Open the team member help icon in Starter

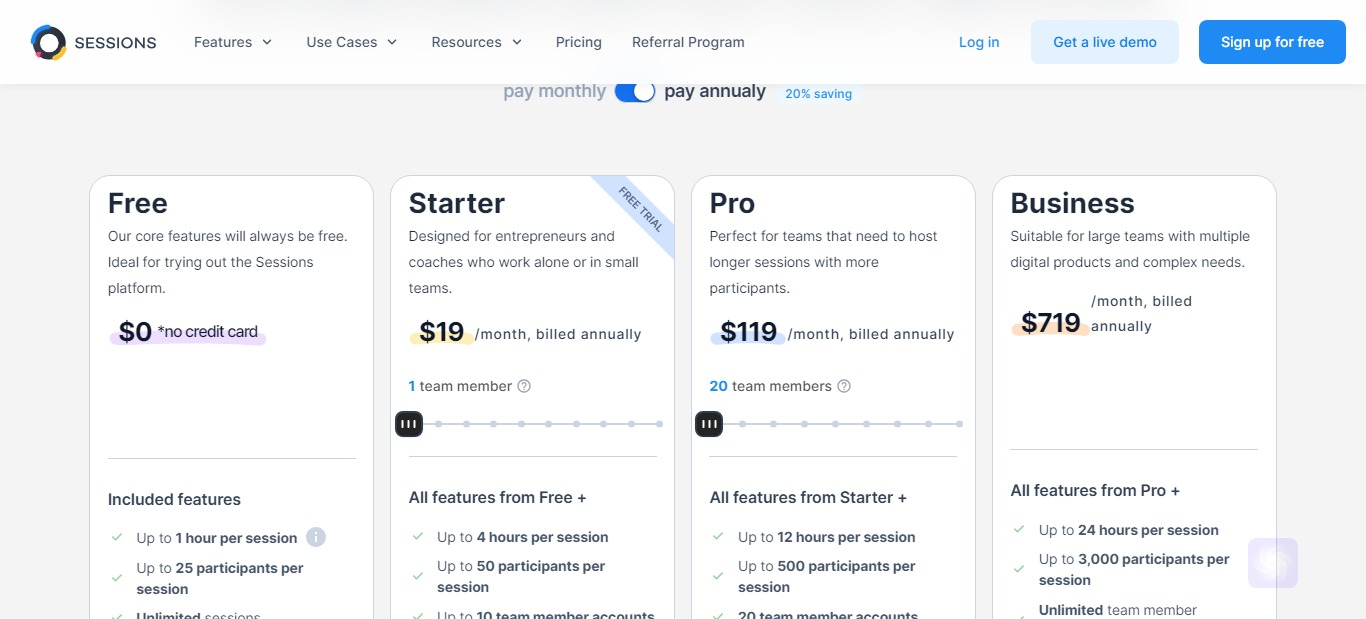point(524,386)
